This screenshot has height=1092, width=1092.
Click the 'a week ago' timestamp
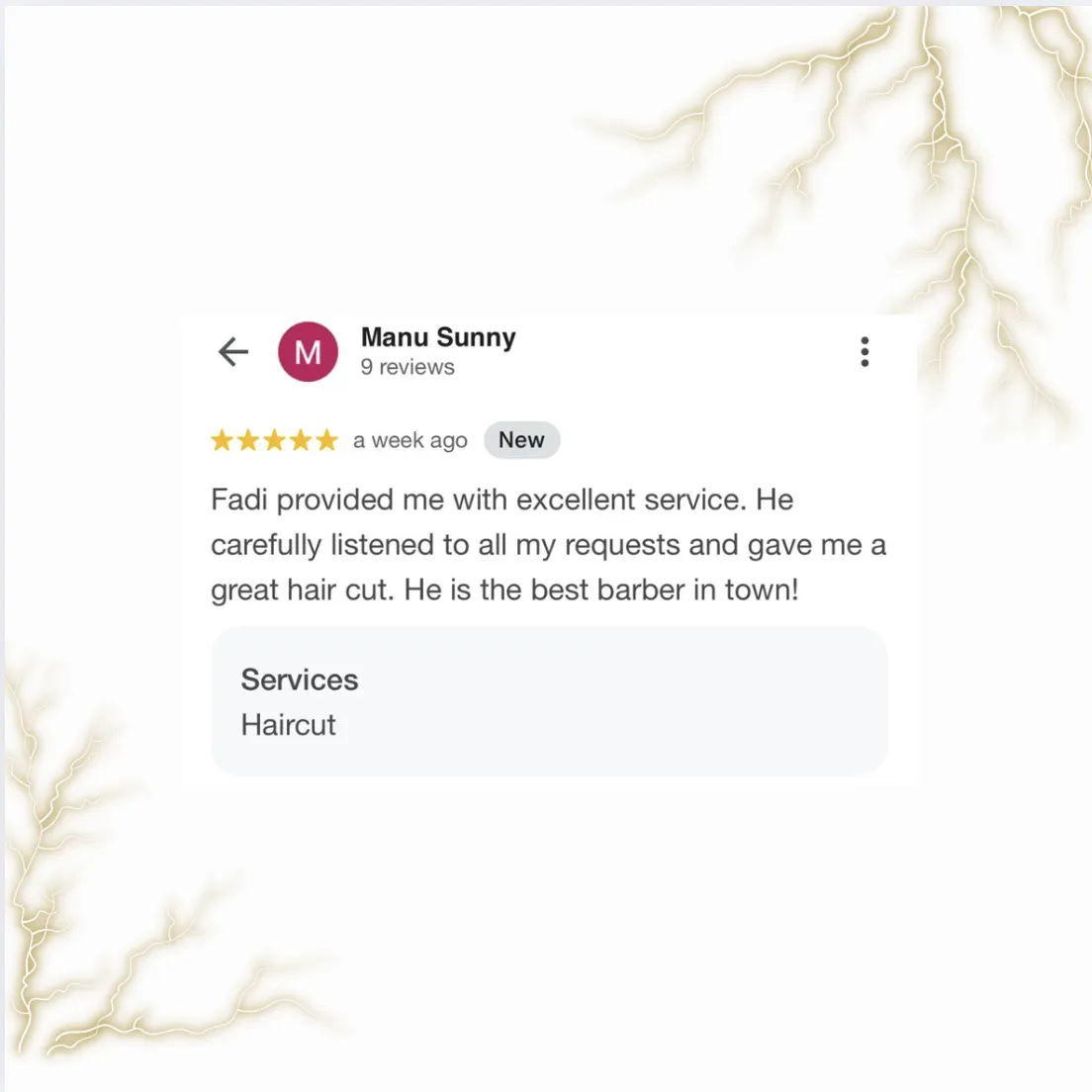[410, 441]
